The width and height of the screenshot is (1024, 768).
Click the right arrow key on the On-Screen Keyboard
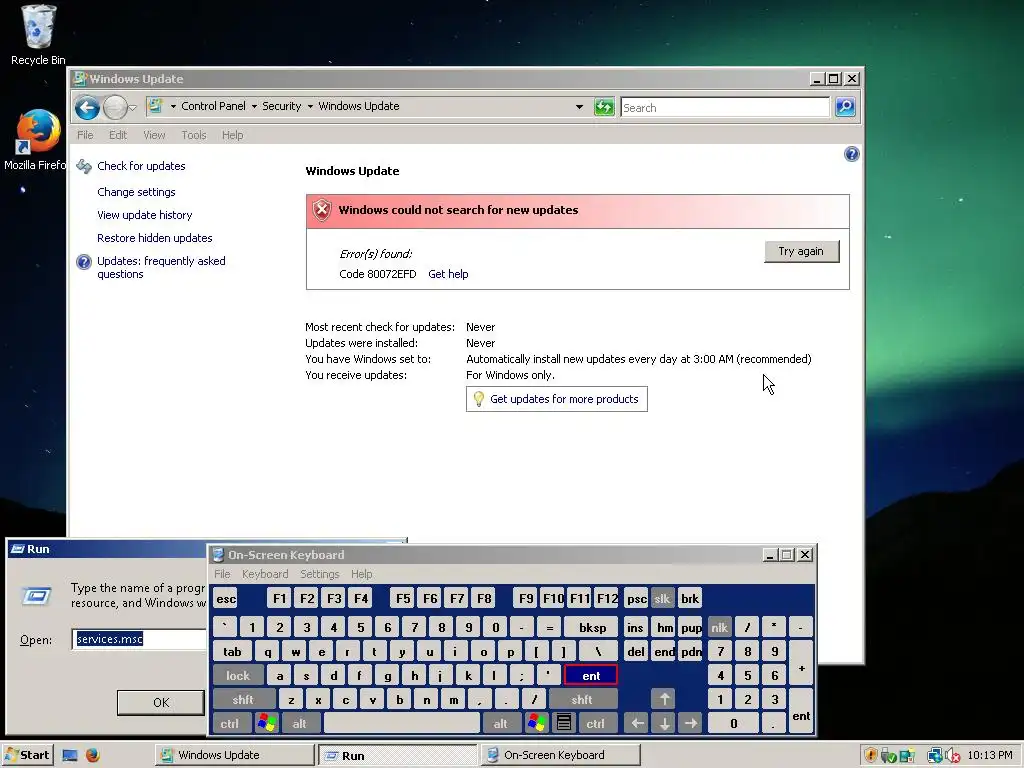(x=691, y=723)
